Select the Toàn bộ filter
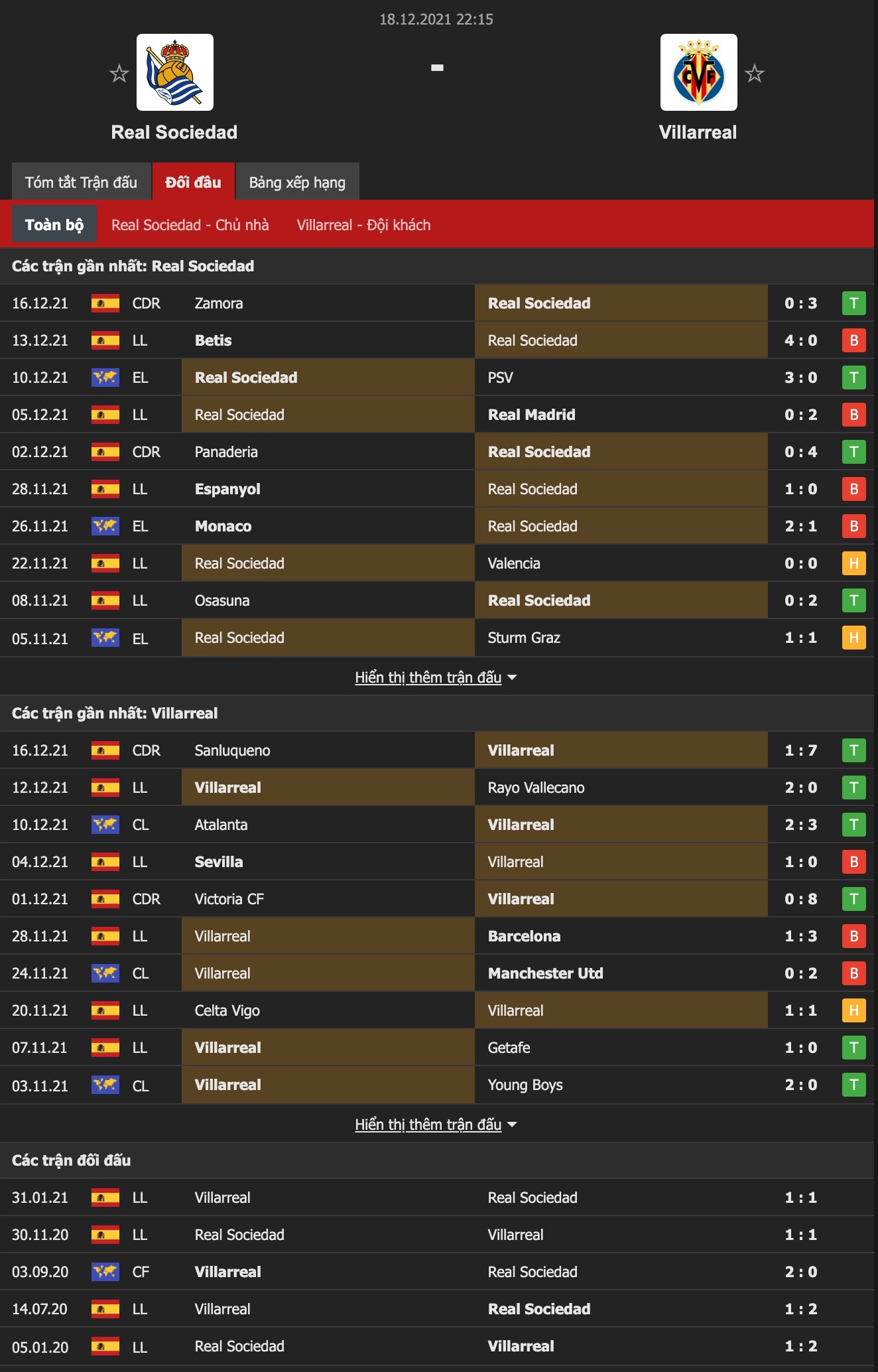This screenshot has width=878, height=1372. pos(54,224)
